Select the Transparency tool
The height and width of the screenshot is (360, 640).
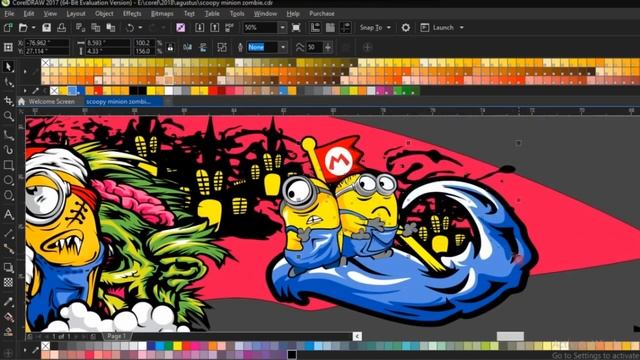coord(8,282)
